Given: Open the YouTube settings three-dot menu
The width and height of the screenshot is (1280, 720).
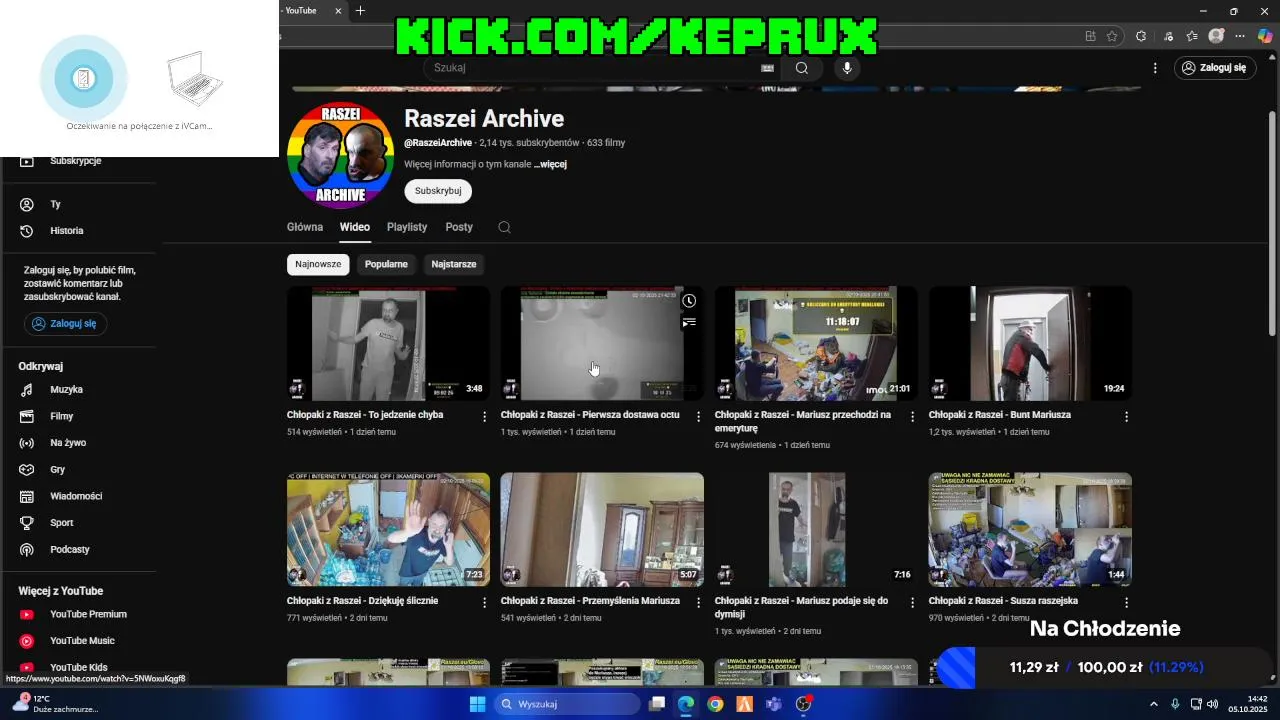Looking at the screenshot, I should 1155,68.
